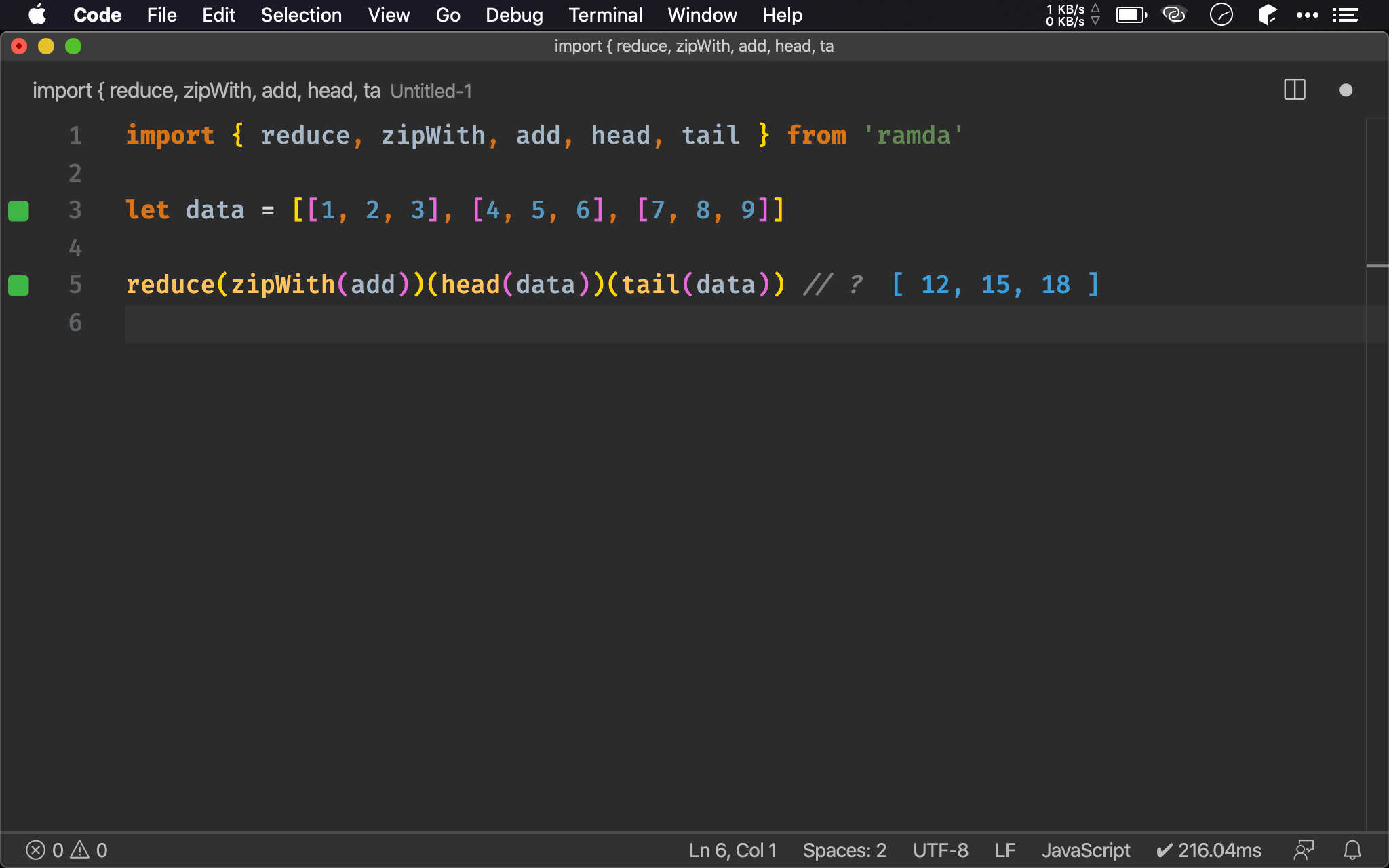Click the split editor icon

[x=1294, y=90]
